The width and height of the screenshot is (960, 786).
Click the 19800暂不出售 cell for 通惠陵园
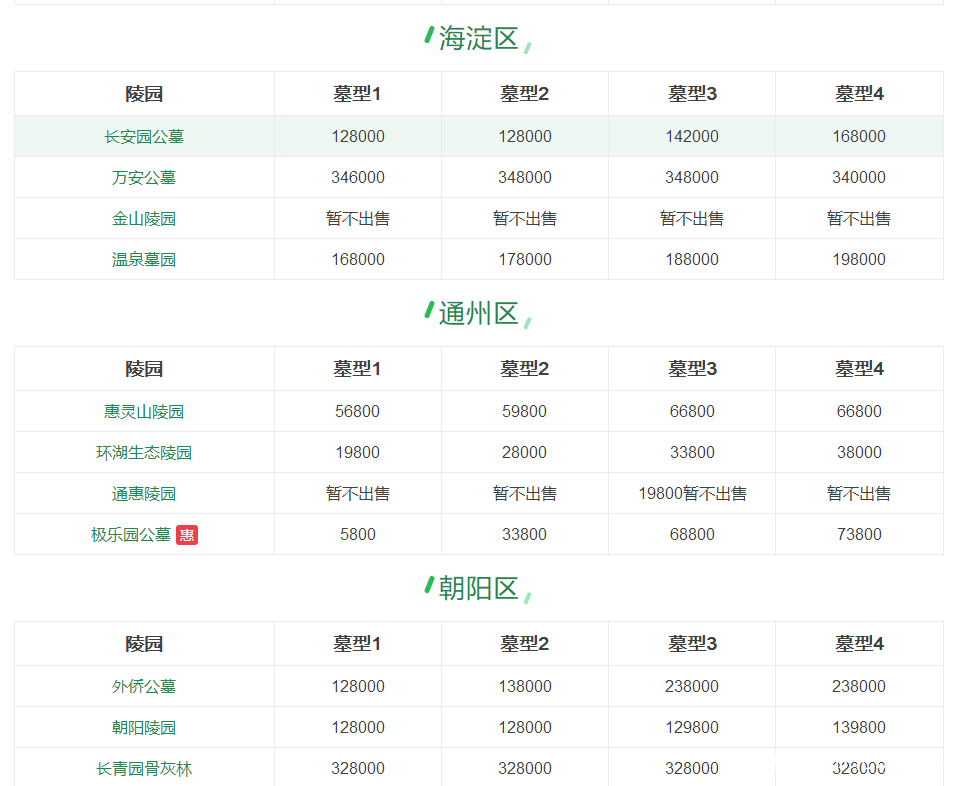[x=692, y=493]
